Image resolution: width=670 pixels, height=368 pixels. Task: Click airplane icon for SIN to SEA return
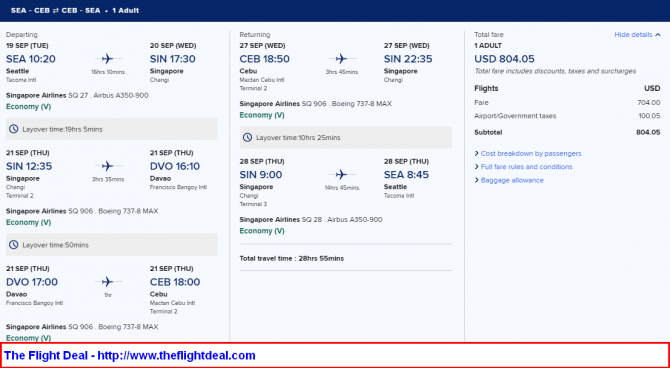[341, 174]
